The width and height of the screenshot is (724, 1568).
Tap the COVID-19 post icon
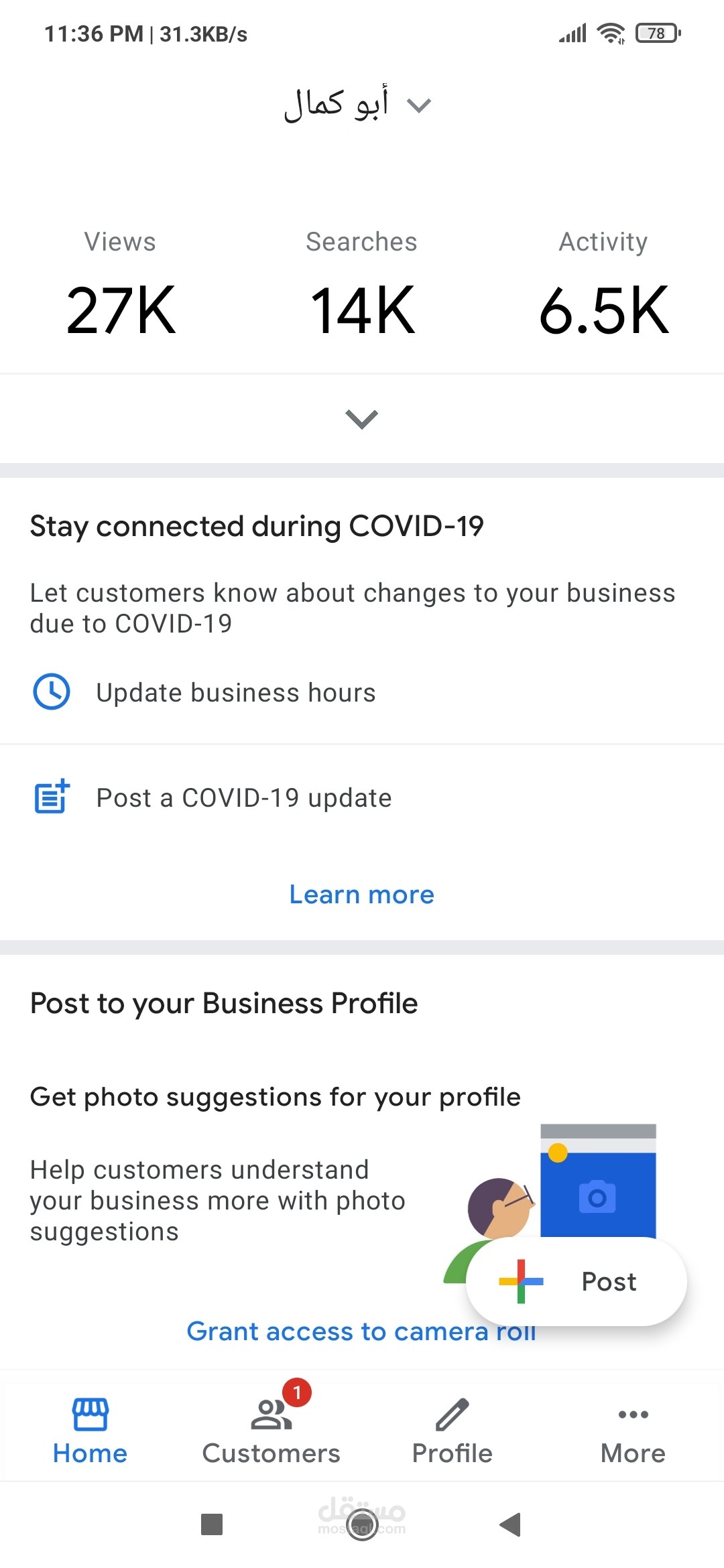tap(52, 797)
